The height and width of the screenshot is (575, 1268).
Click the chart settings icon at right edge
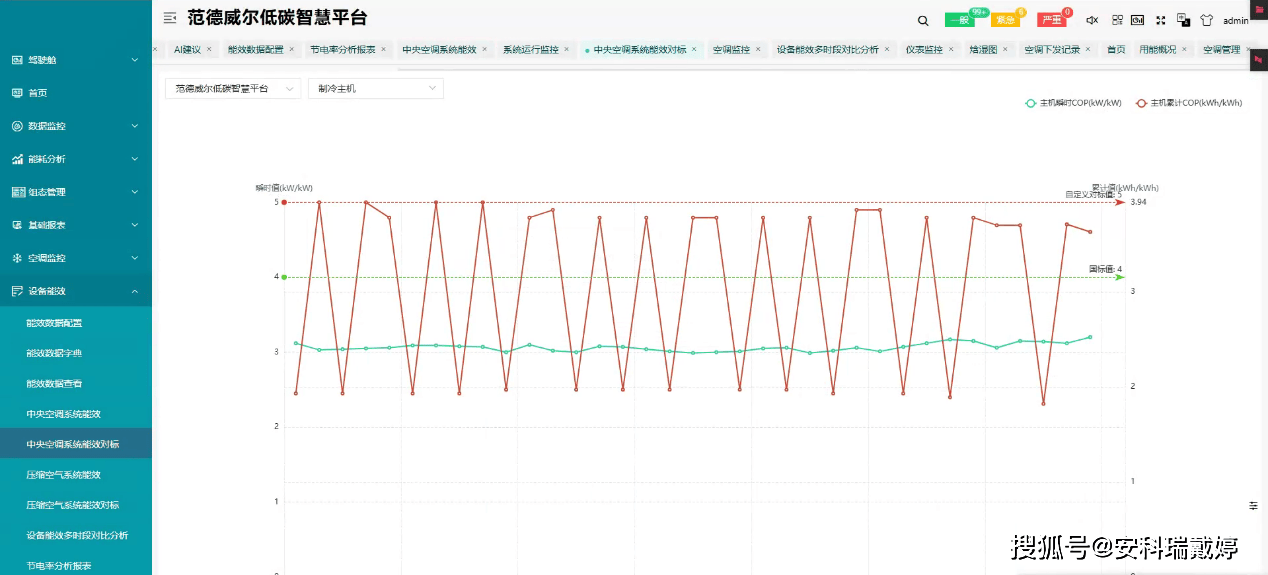tap(1253, 506)
